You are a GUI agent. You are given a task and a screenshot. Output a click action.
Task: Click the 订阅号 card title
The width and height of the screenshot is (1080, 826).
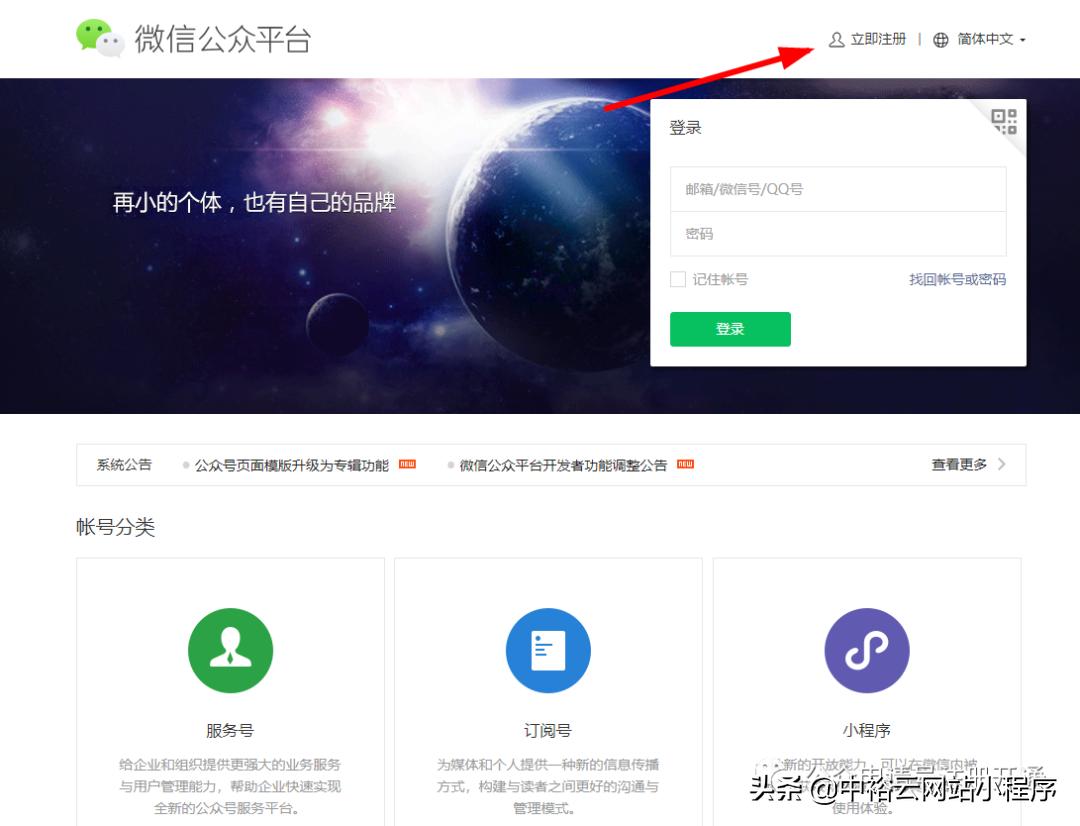(548, 730)
